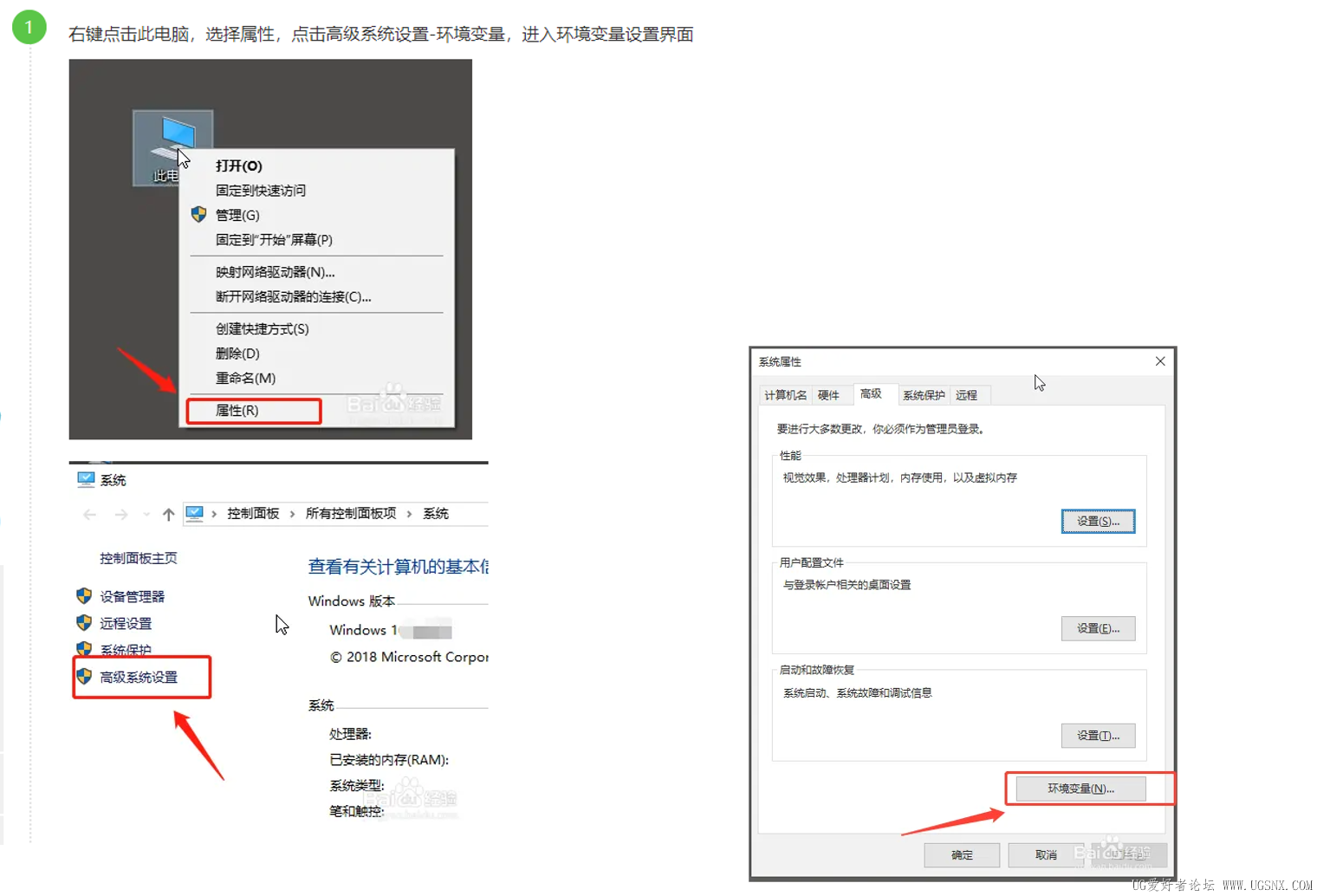Switch to 计算机名 tab in 系统属性
This screenshot has width=1317, height=896.
pos(786,395)
